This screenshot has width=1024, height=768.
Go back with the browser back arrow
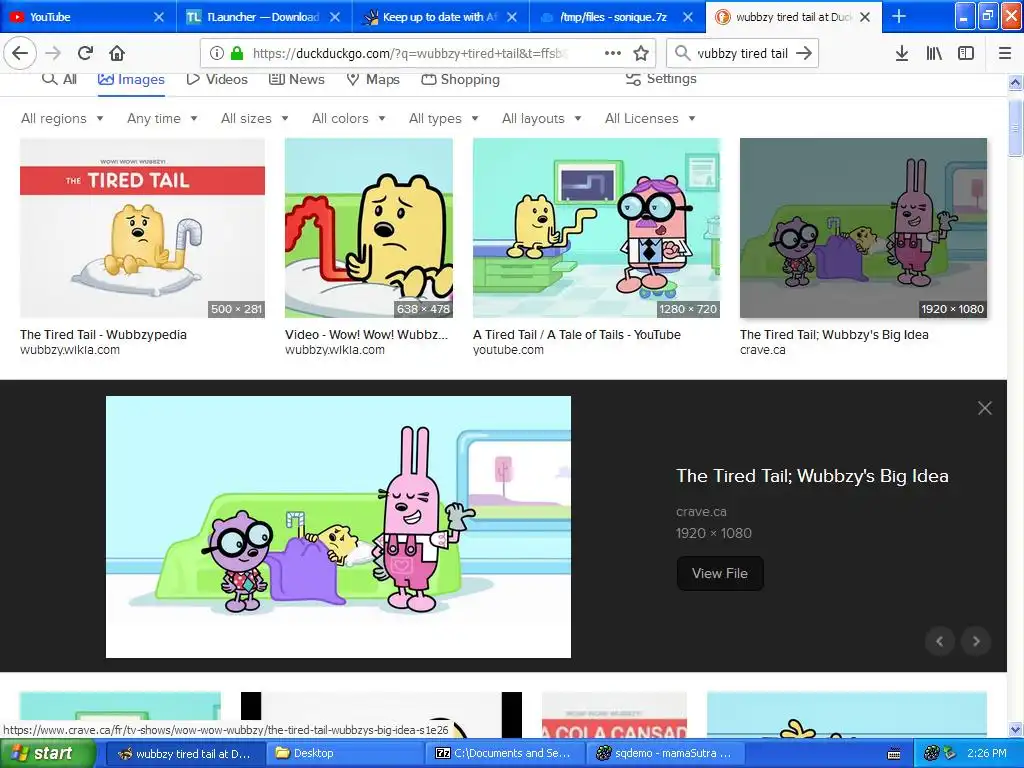(x=20, y=54)
